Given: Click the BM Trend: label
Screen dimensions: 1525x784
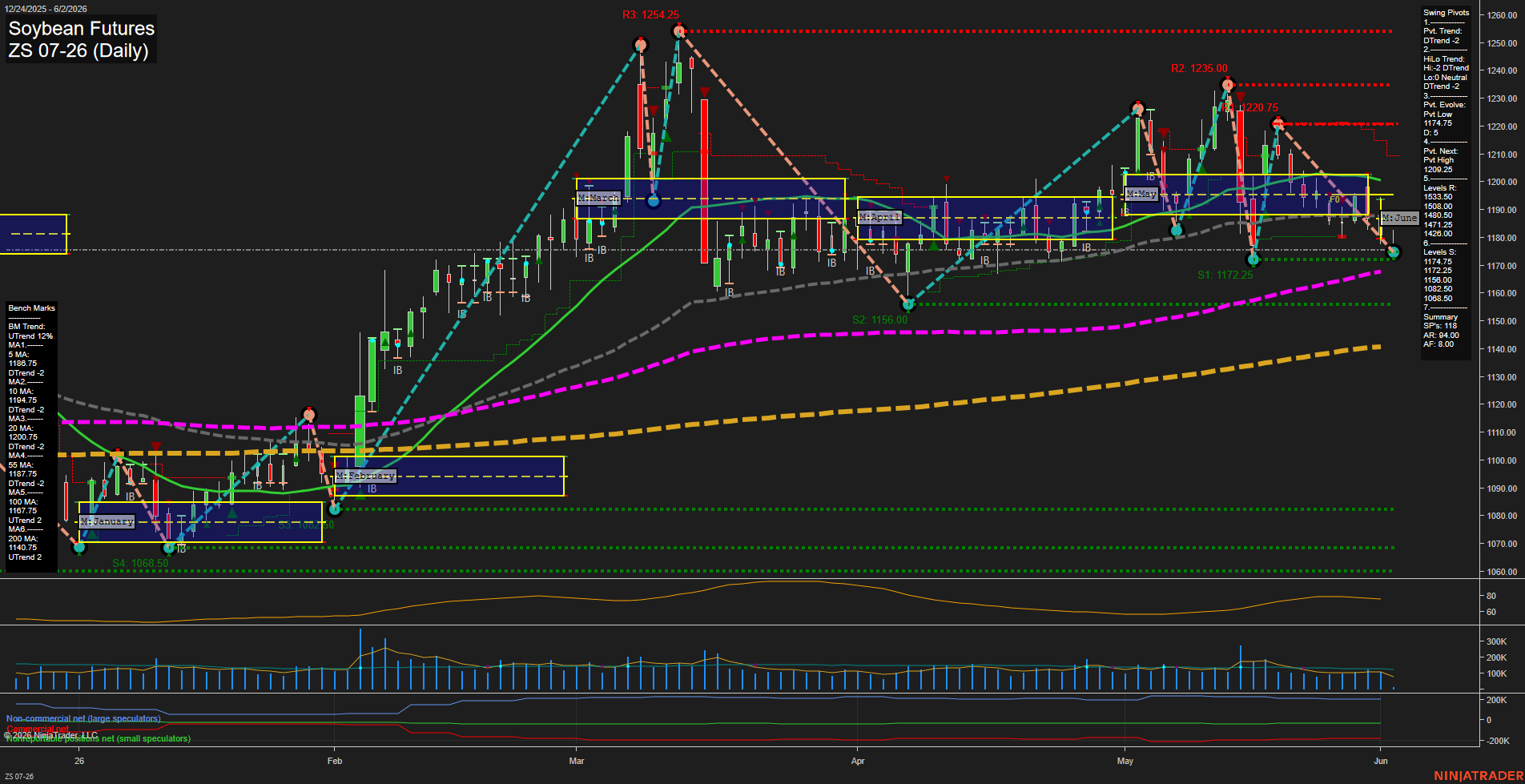Looking at the screenshot, I should [x=26, y=327].
